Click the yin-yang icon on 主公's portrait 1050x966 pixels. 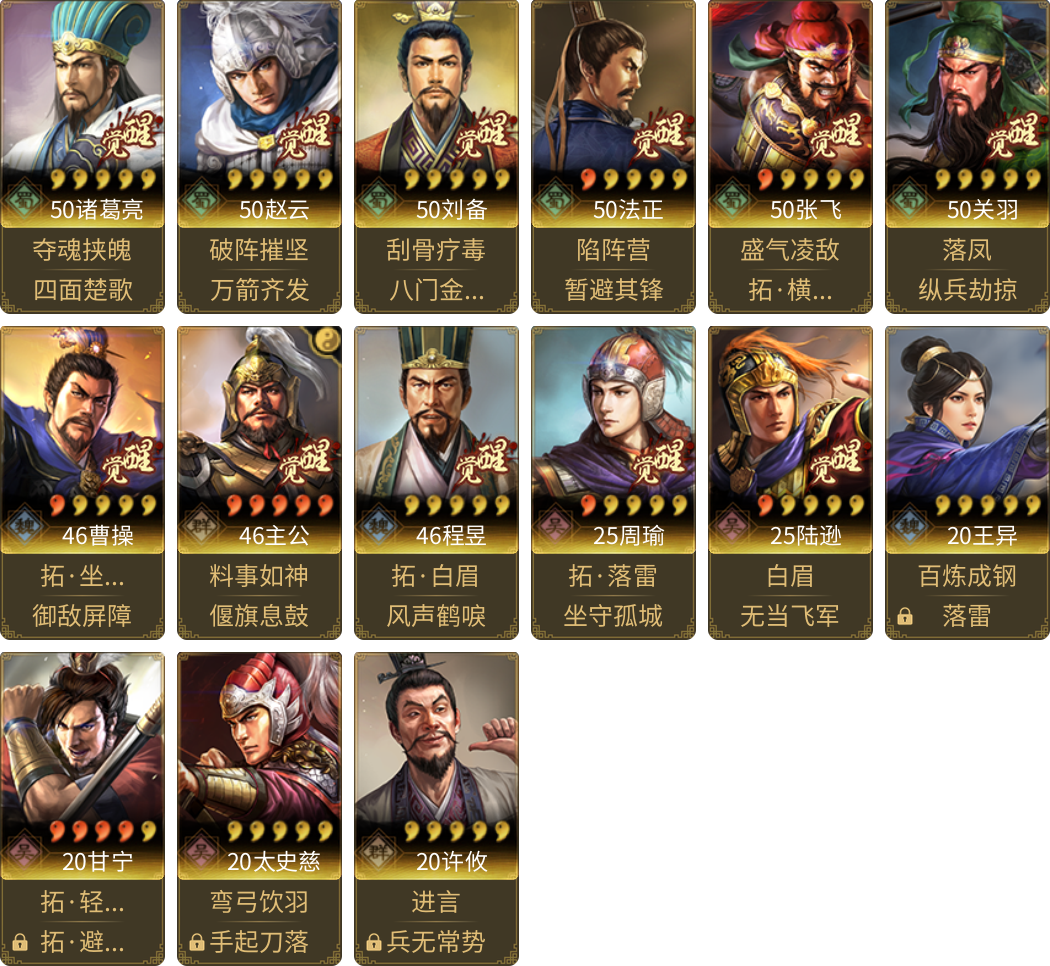[326, 339]
